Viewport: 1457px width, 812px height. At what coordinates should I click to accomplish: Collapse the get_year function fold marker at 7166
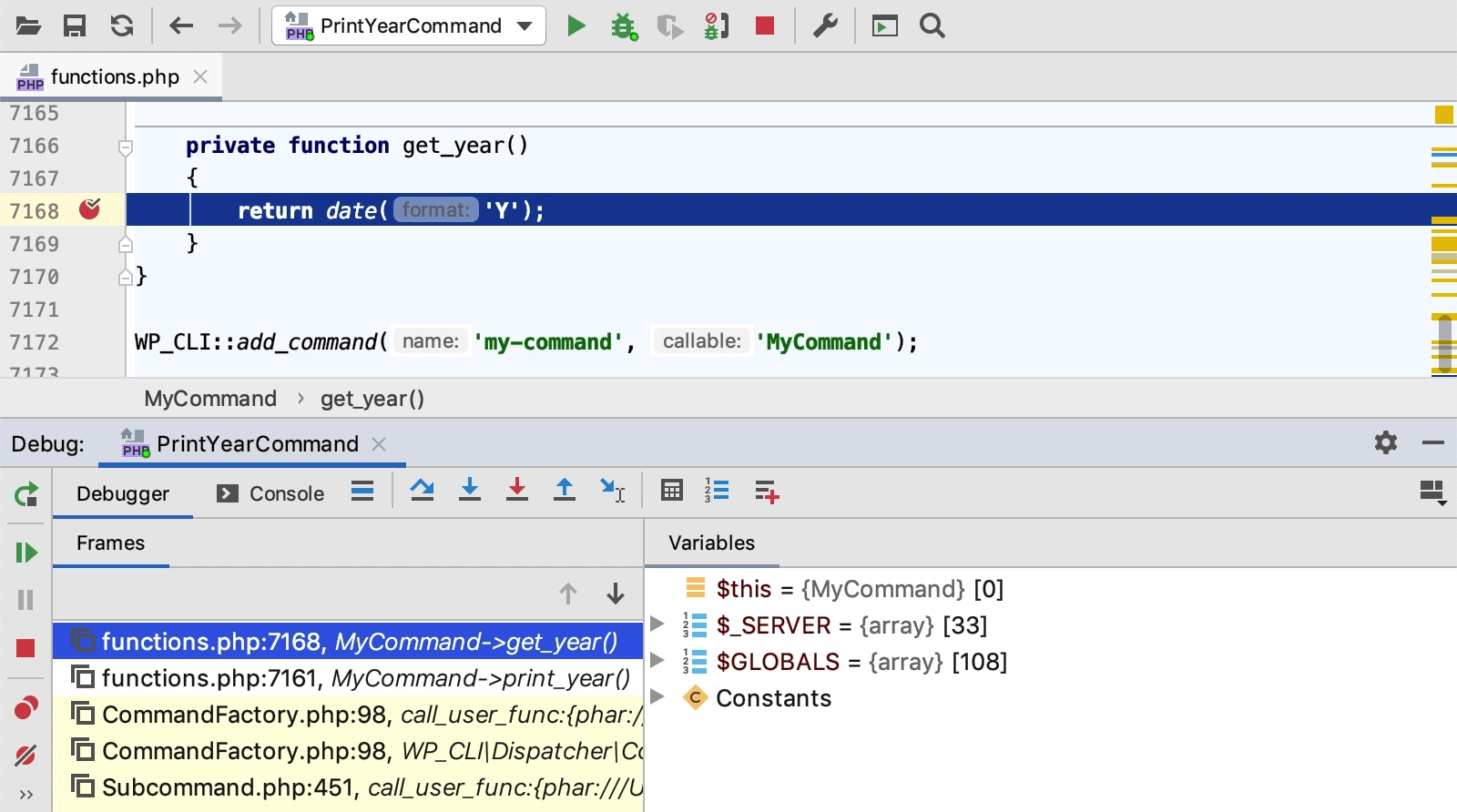pyautogui.click(x=126, y=147)
